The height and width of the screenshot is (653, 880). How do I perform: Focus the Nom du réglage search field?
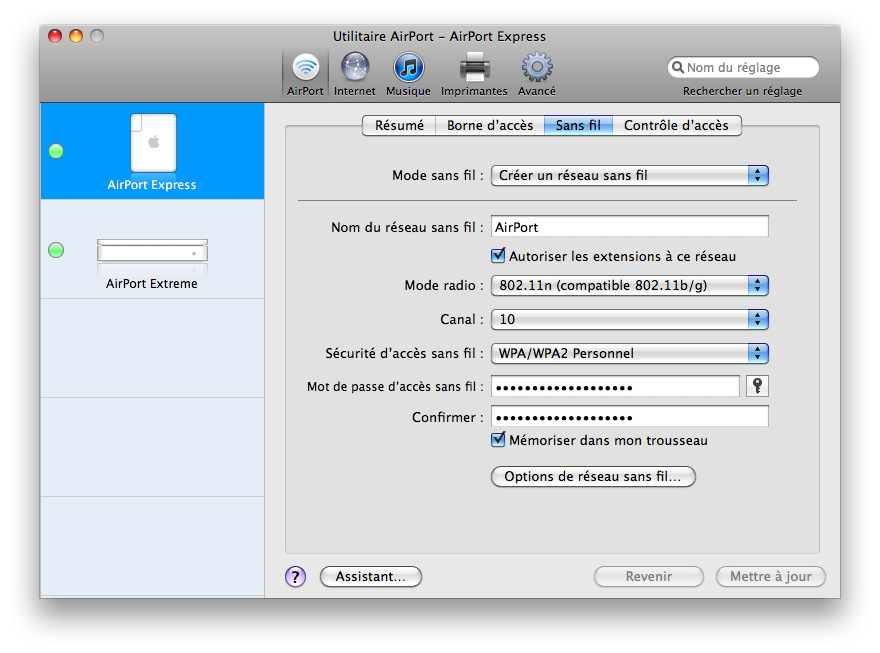[x=743, y=67]
